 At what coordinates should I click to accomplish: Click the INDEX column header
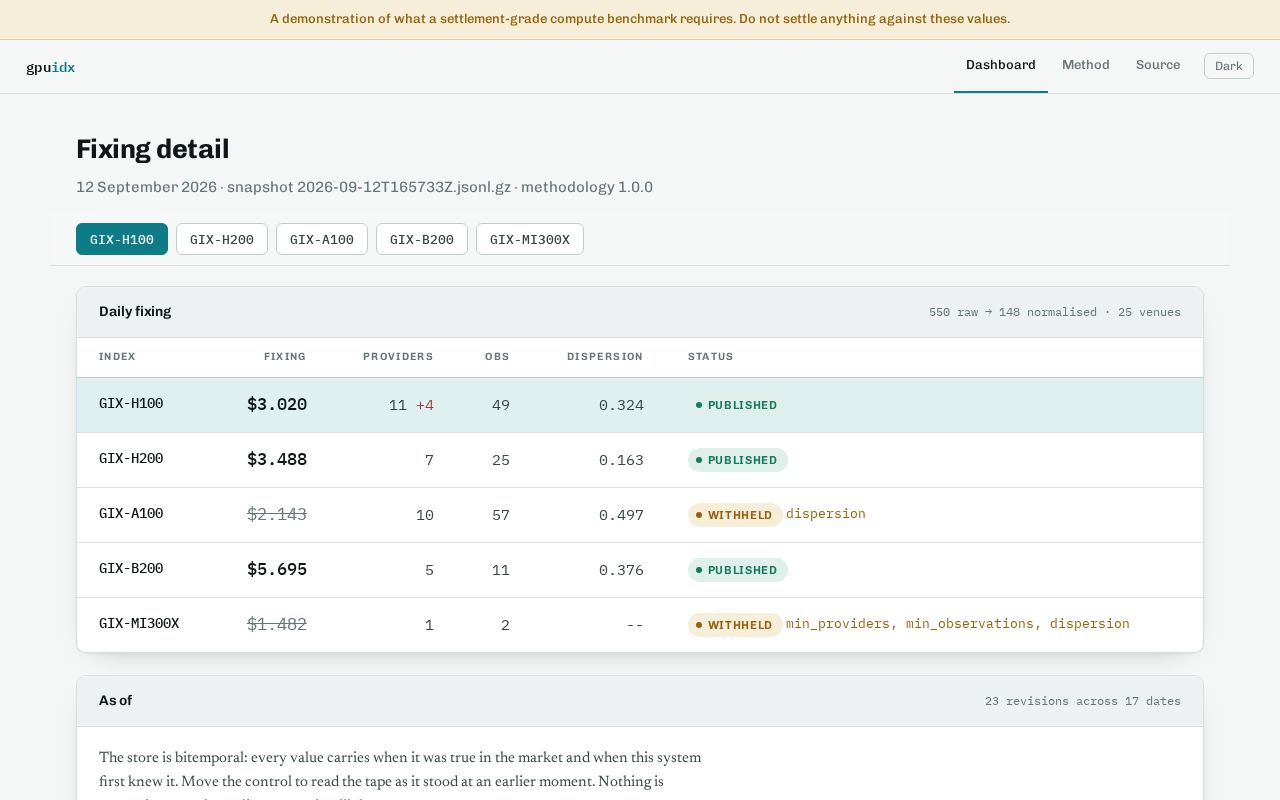pos(117,356)
